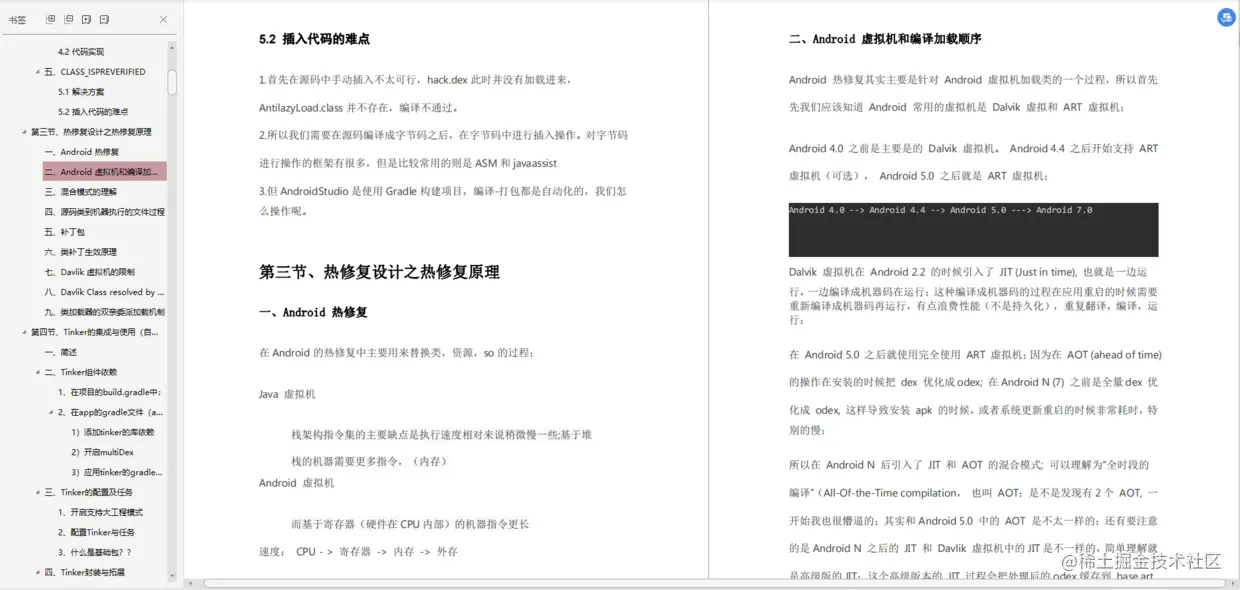
Task: Open bookmark 第三节、热修复设计之热修复原理
Action: pos(91,132)
